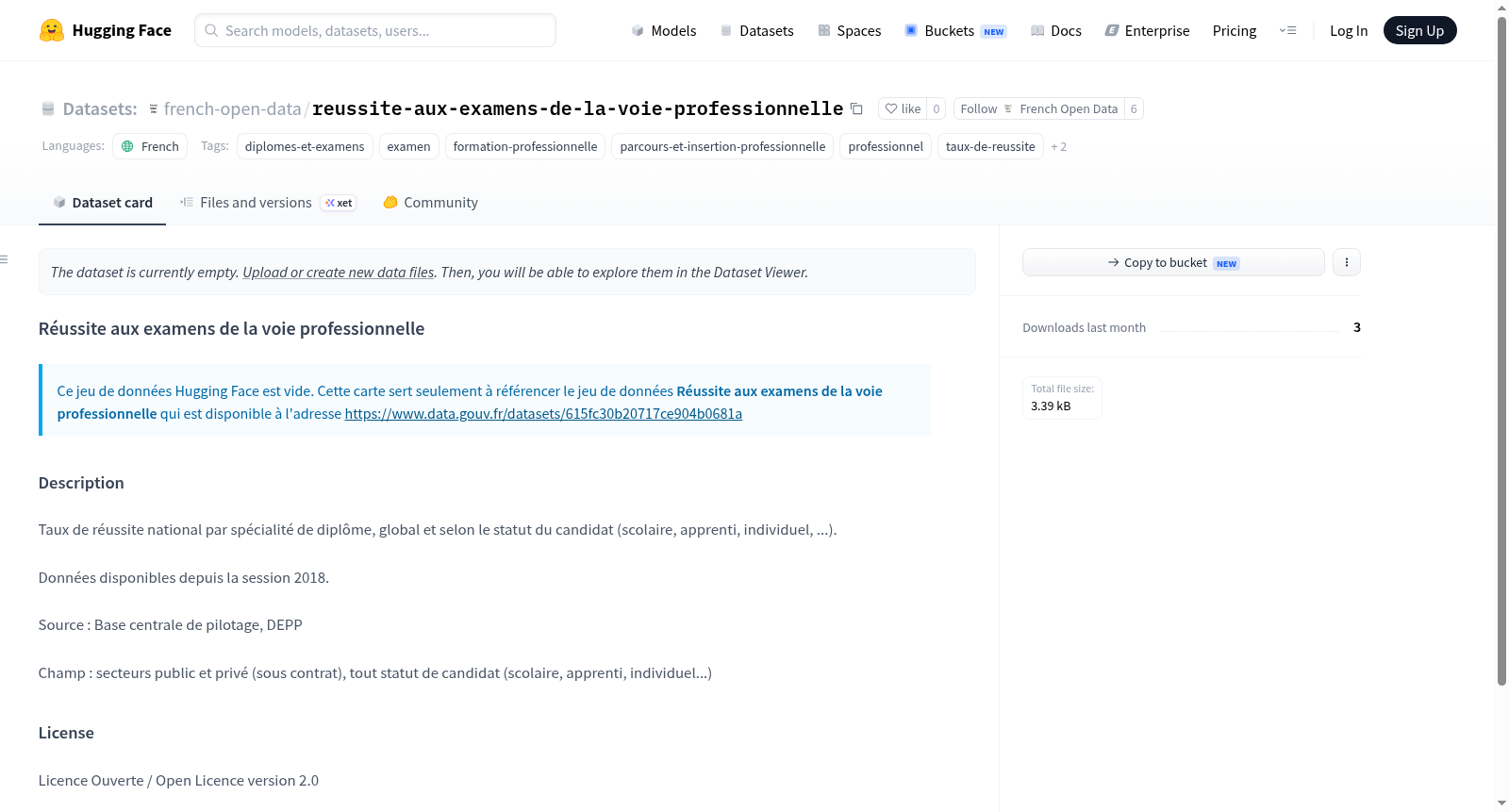
Task: Focus the search models input field
Action: pos(375,30)
